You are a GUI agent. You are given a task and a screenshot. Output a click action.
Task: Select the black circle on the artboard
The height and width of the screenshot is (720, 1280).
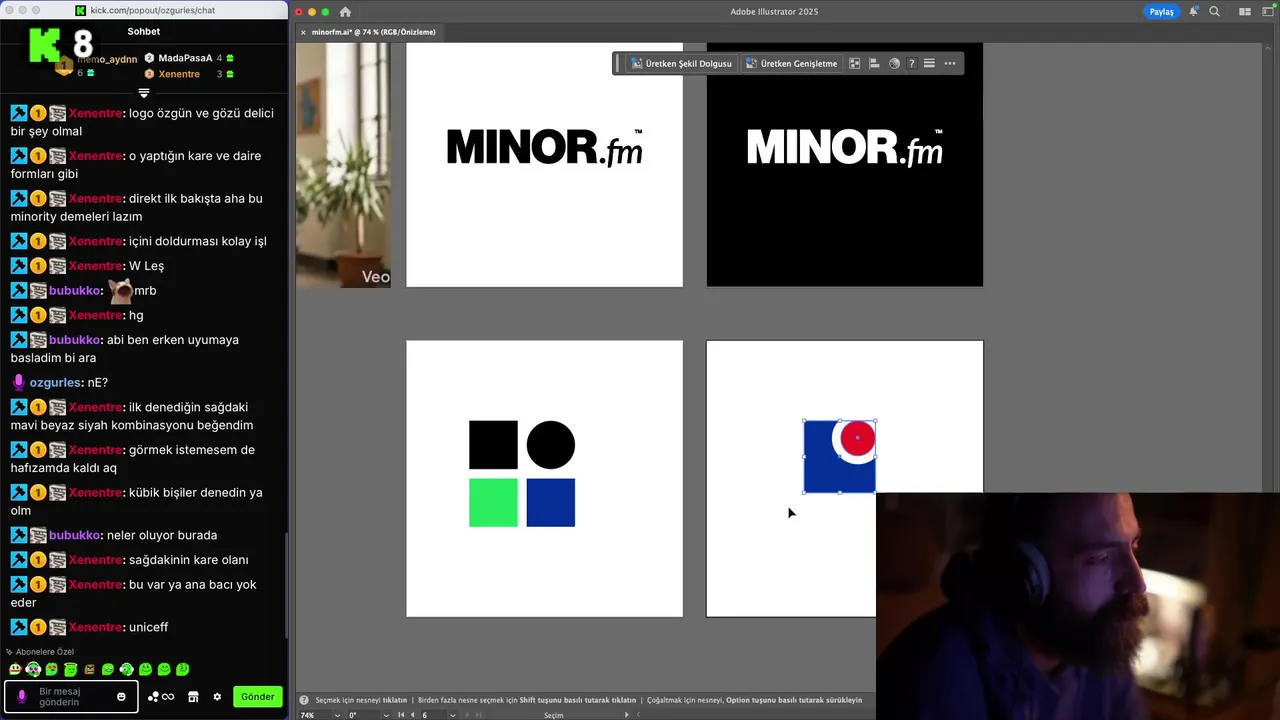(x=551, y=445)
